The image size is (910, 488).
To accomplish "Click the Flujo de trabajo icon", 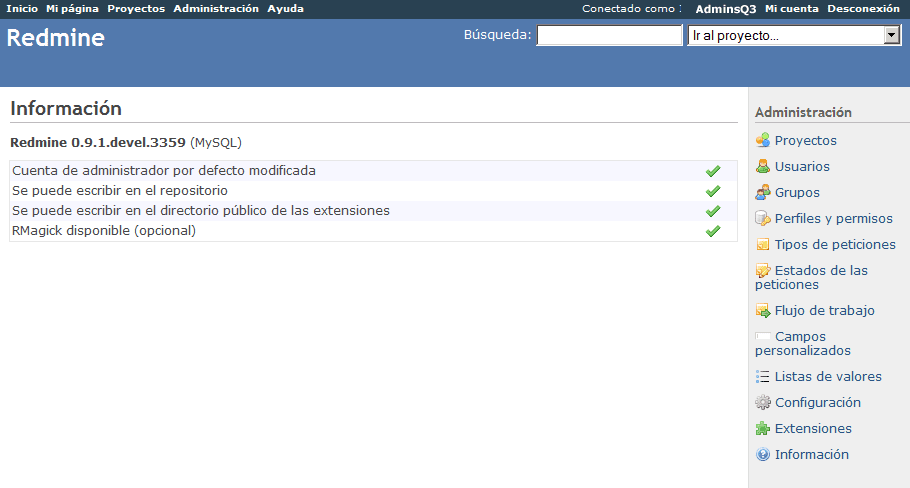I will (763, 310).
